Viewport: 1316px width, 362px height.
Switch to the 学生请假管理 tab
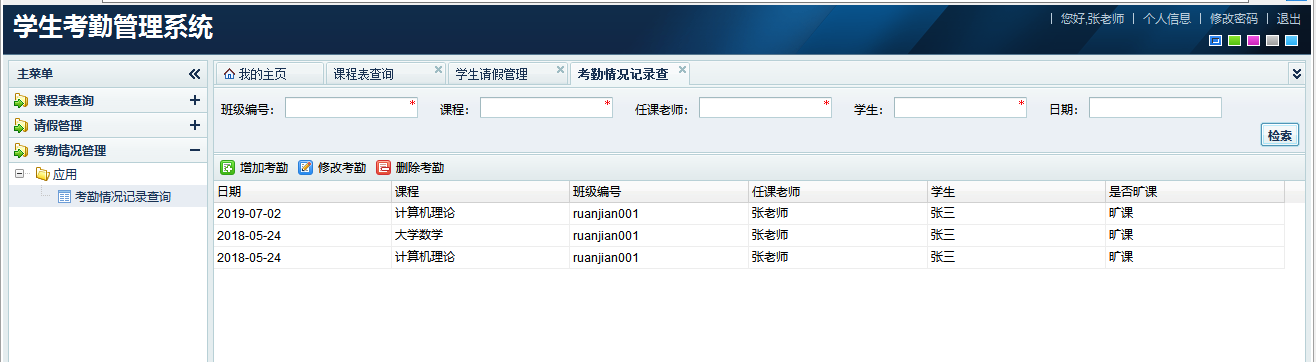point(508,74)
